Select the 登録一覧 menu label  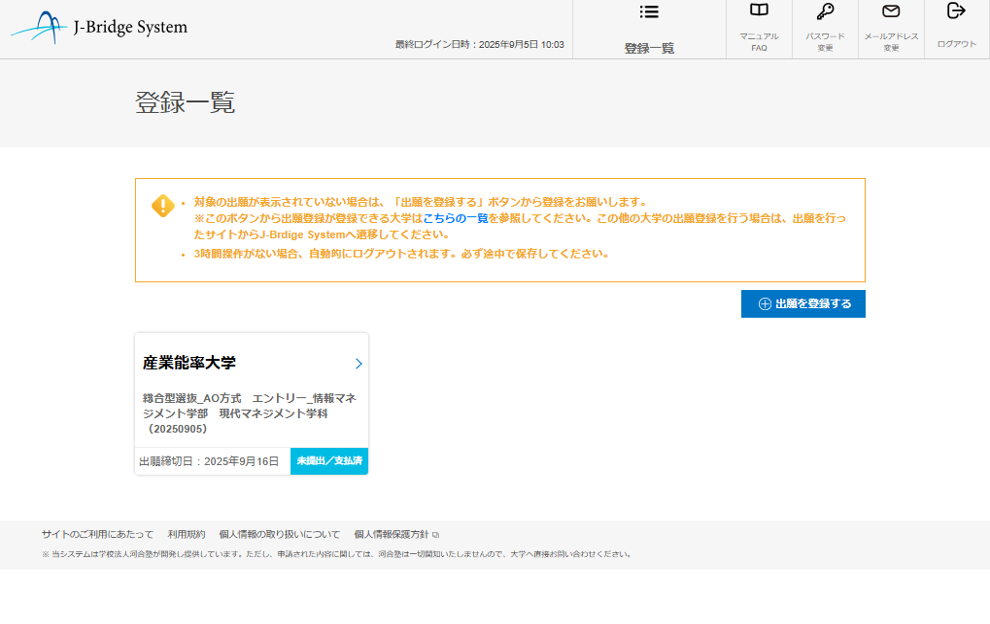click(x=649, y=48)
